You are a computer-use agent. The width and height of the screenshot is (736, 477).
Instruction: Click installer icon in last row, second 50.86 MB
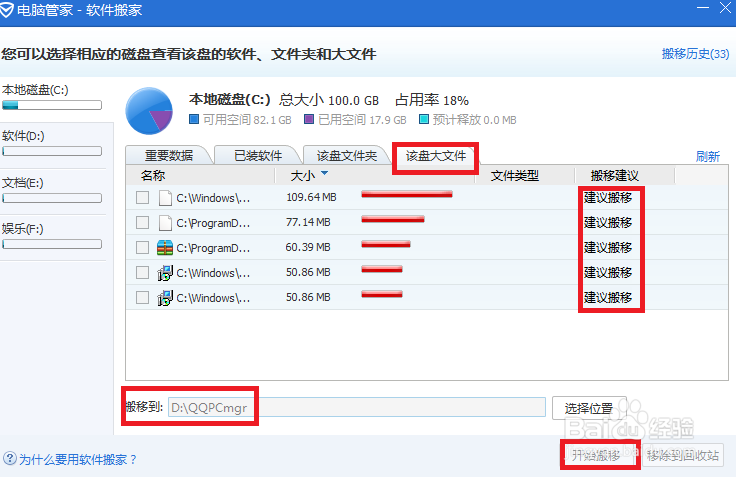pyautogui.click(x=165, y=298)
